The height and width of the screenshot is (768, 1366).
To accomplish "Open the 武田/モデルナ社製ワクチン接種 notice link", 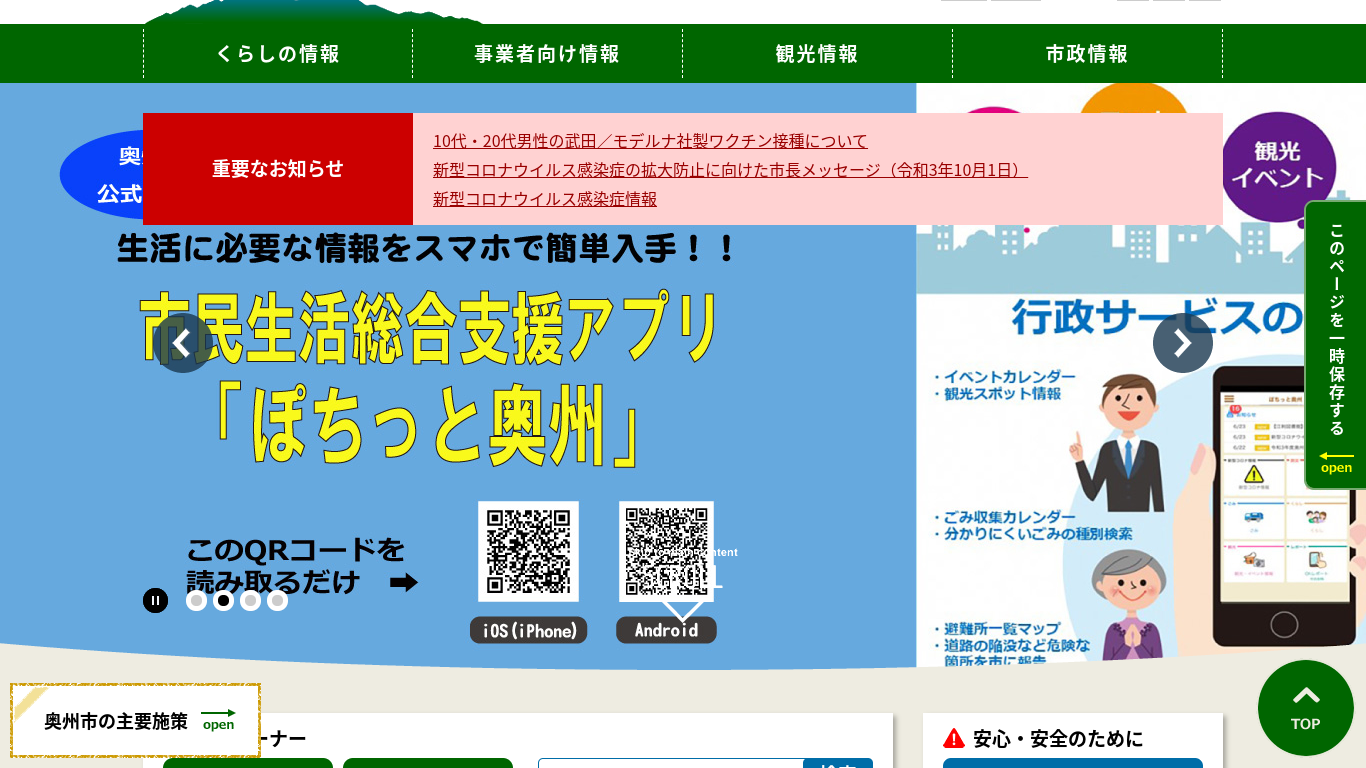I will click(650, 141).
